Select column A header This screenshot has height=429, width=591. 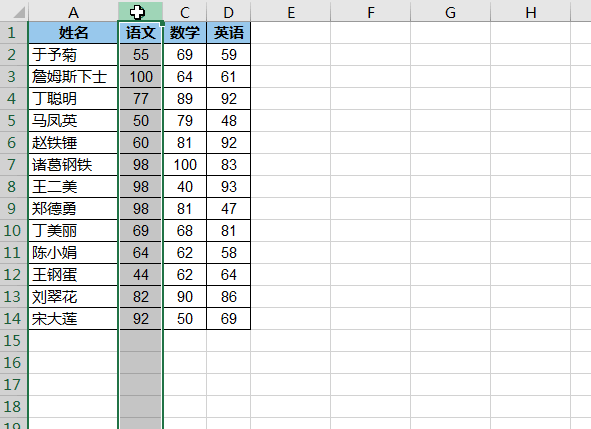(73, 11)
